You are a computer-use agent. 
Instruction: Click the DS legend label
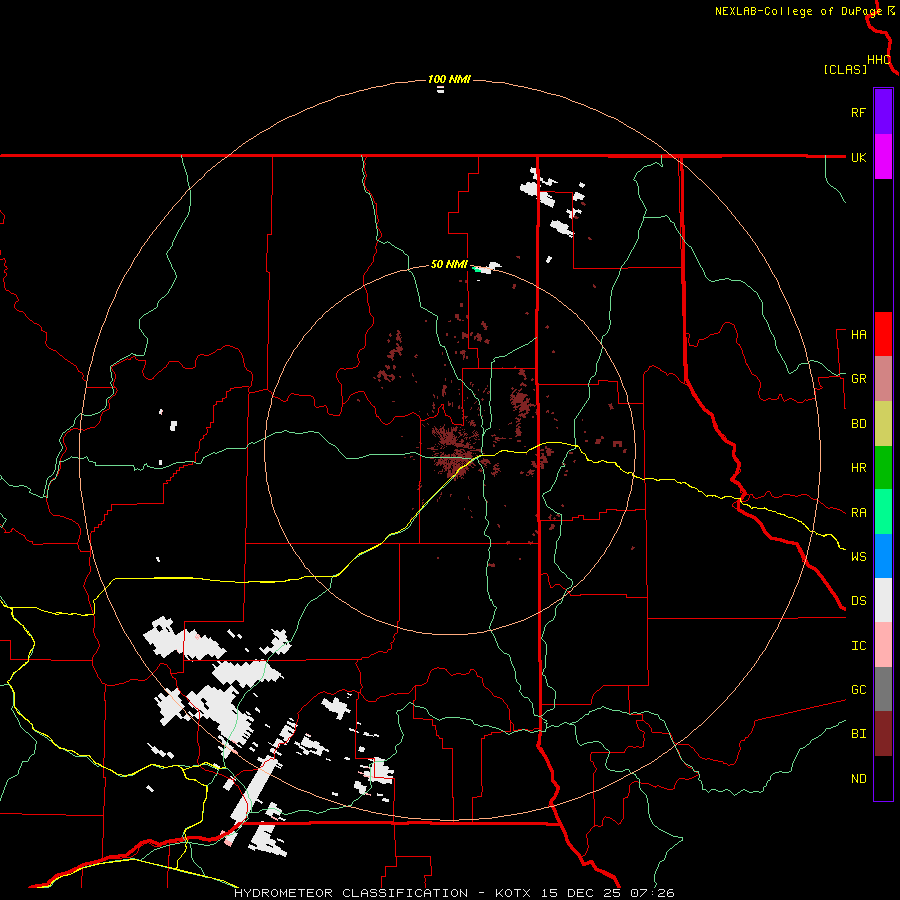(x=858, y=601)
